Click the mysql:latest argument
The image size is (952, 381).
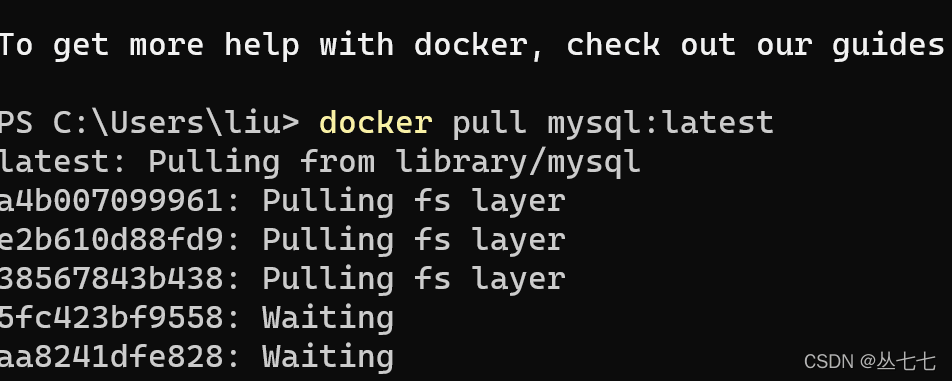[x=661, y=125]
